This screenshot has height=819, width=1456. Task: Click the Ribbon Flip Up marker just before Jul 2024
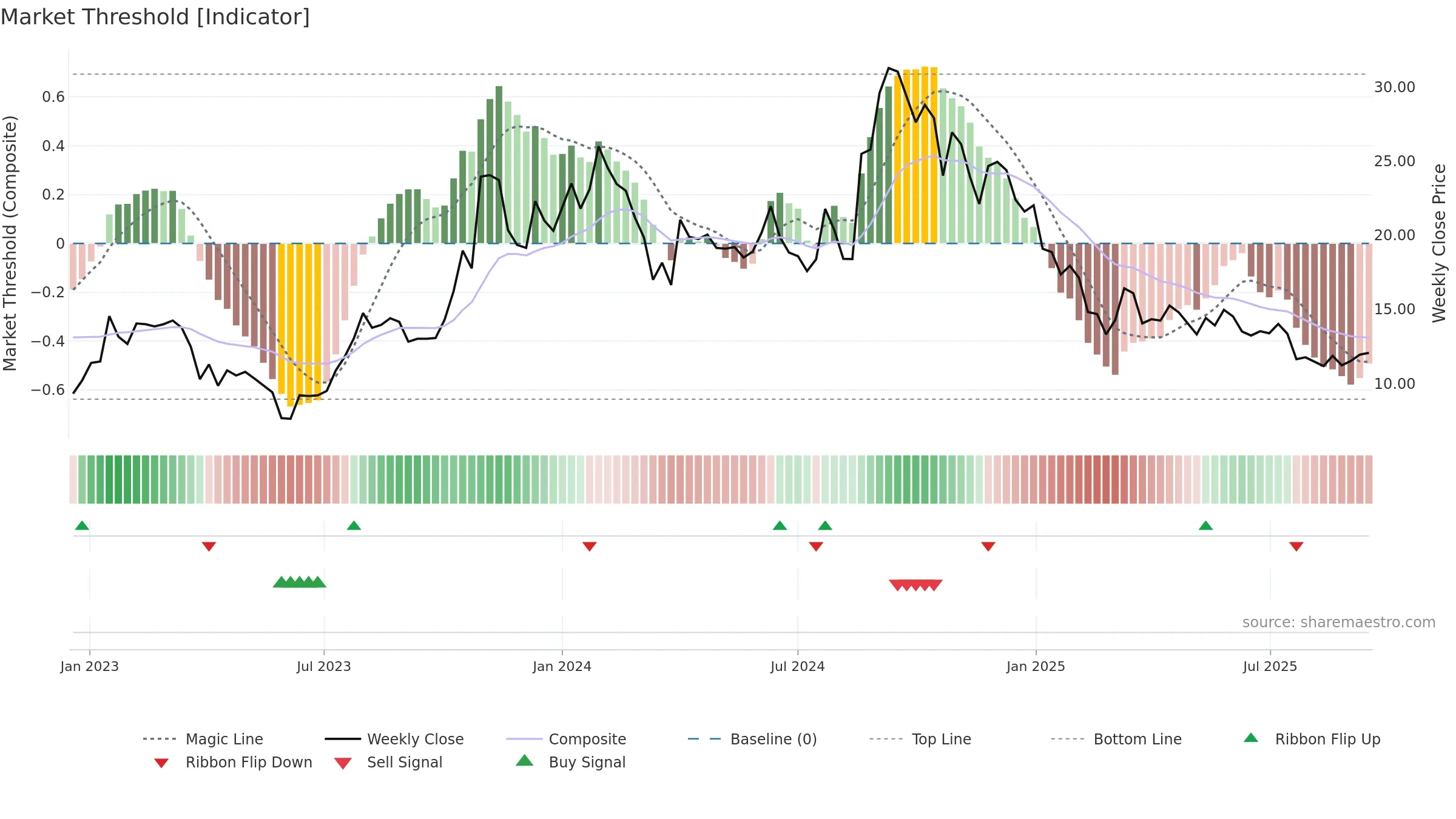point(780,525)
